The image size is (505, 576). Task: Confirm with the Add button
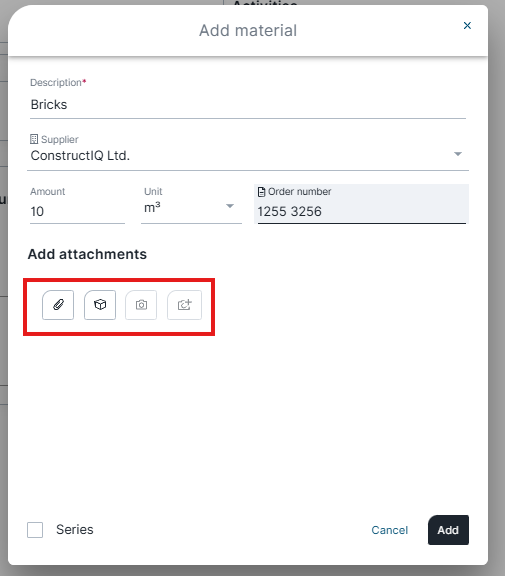click(x=448, y=530)
